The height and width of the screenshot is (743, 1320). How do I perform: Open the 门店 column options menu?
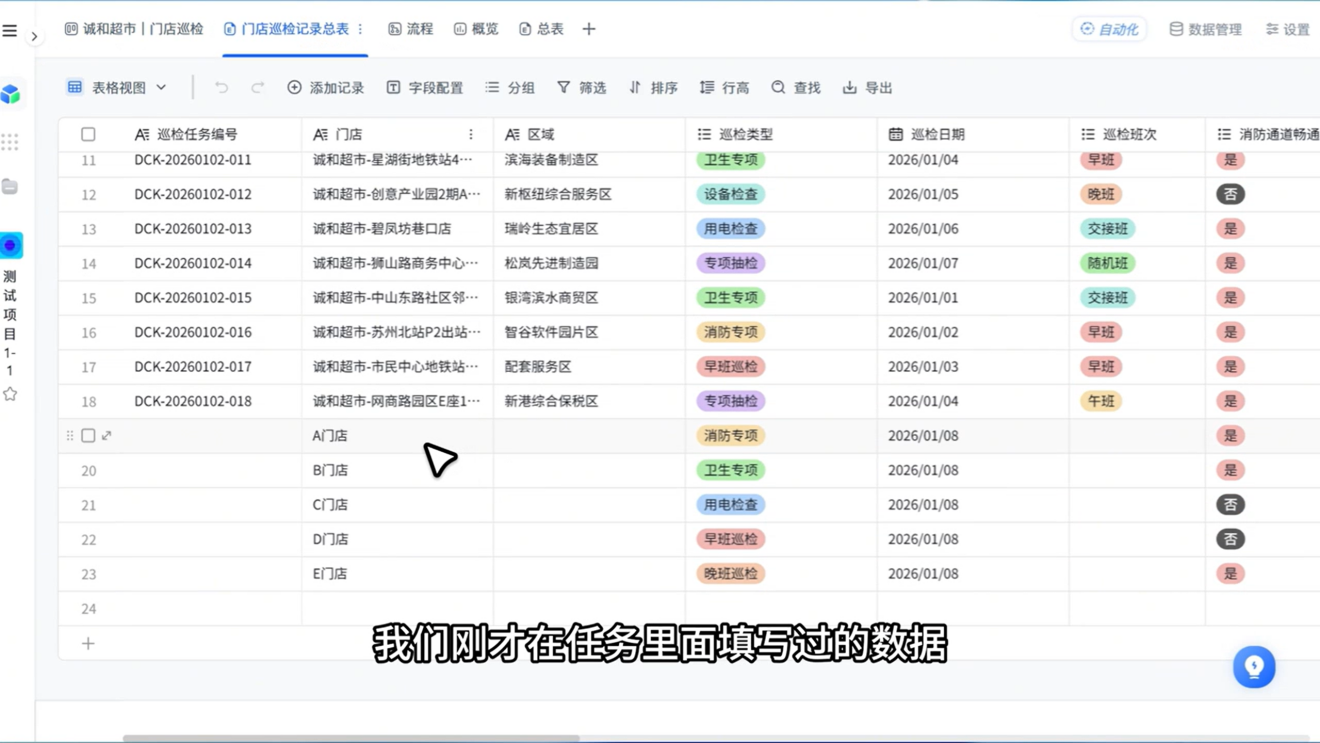click(x=471, y=134)
